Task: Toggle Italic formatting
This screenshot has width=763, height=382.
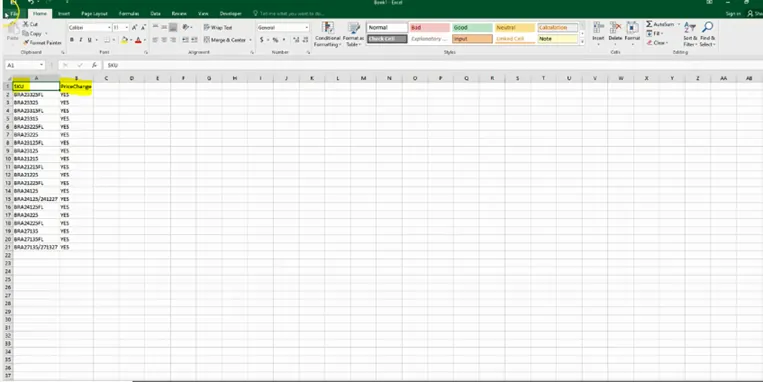Action: click(x=80, y=40)
